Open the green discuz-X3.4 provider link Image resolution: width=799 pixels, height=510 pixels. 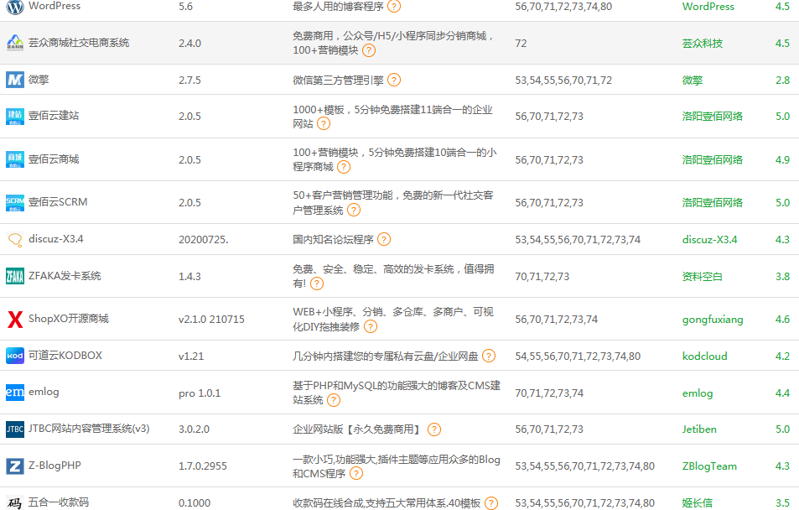[709, 239]
